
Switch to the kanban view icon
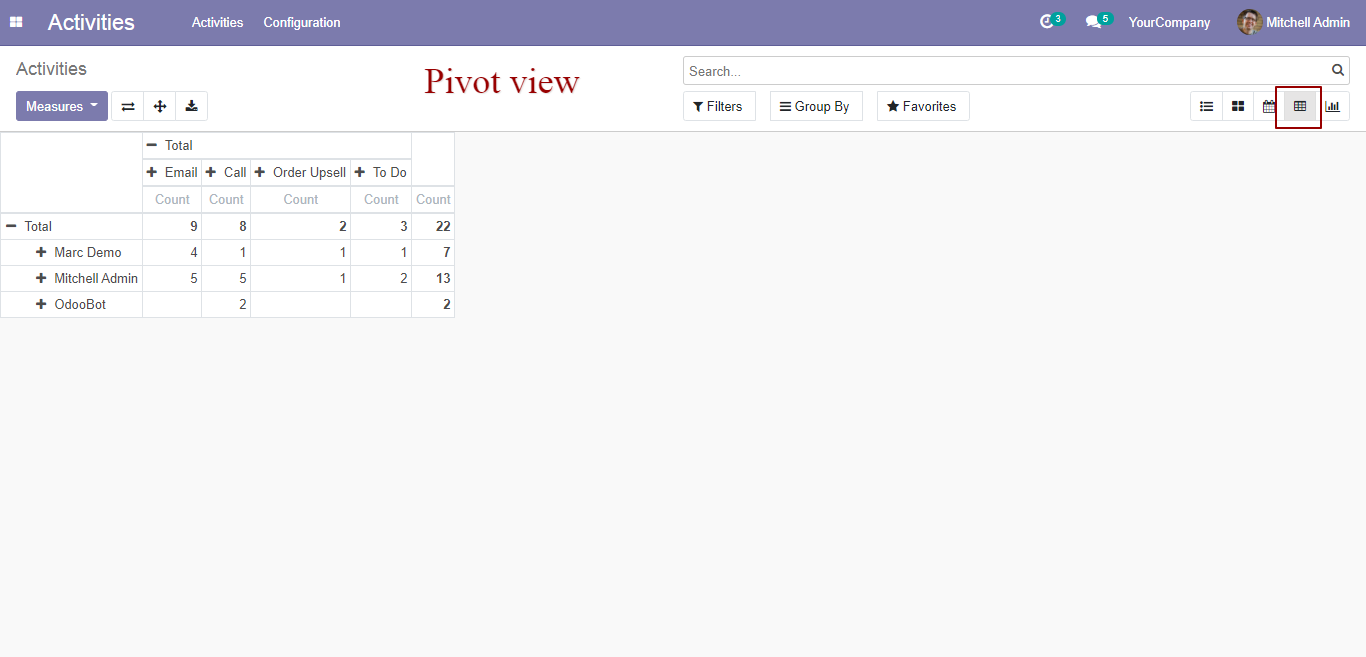pyautogui.click(x=1238, y=106)
